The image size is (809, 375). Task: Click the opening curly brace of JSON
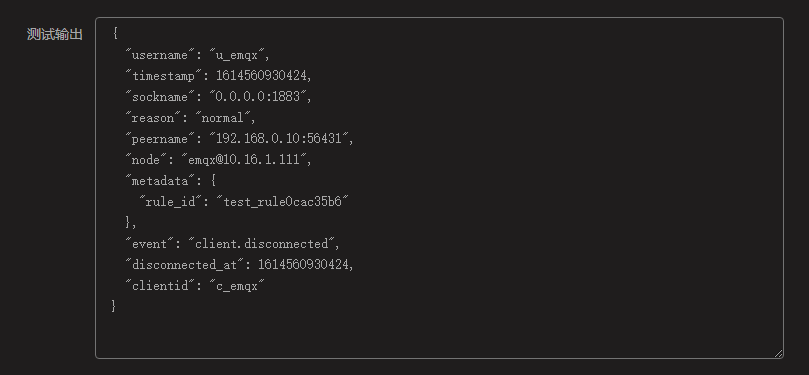tap(115, 34)
